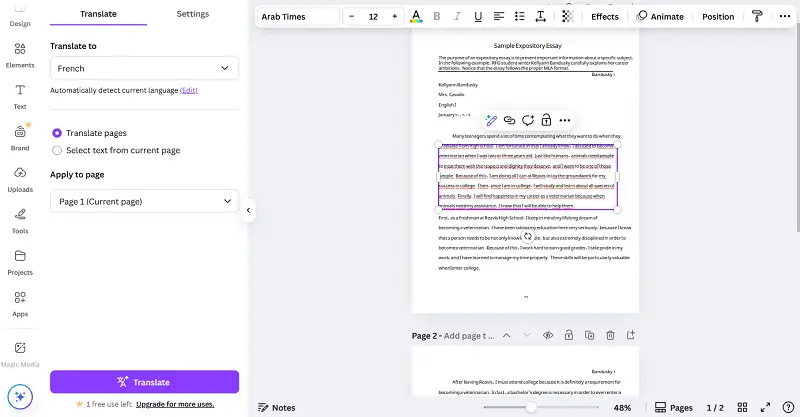The height and width of the screenshot is (417, 800).
Task: Move Page 2 down with chevron
Action: [x=527, y=335]
